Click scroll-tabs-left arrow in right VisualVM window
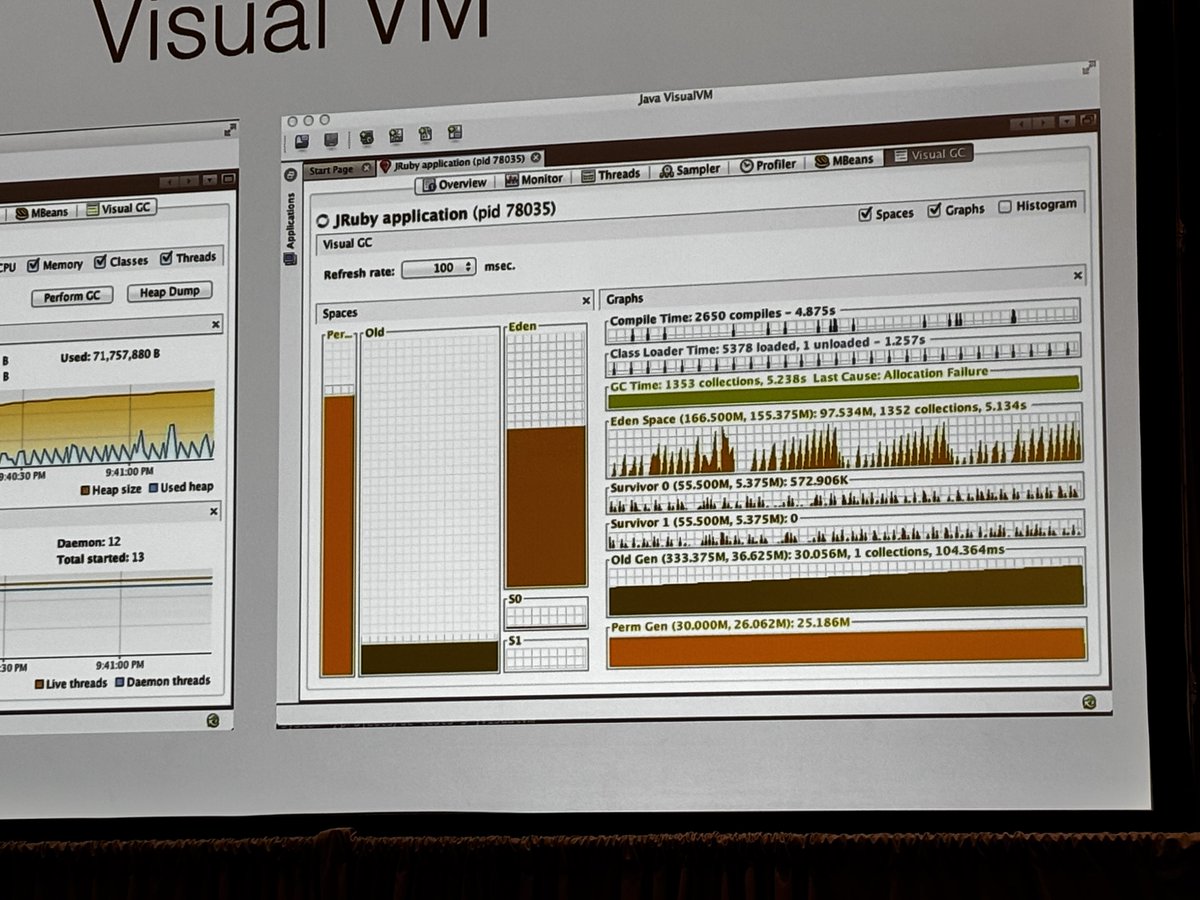This screenshot has height=900, width=1200. coord(1020,122)
